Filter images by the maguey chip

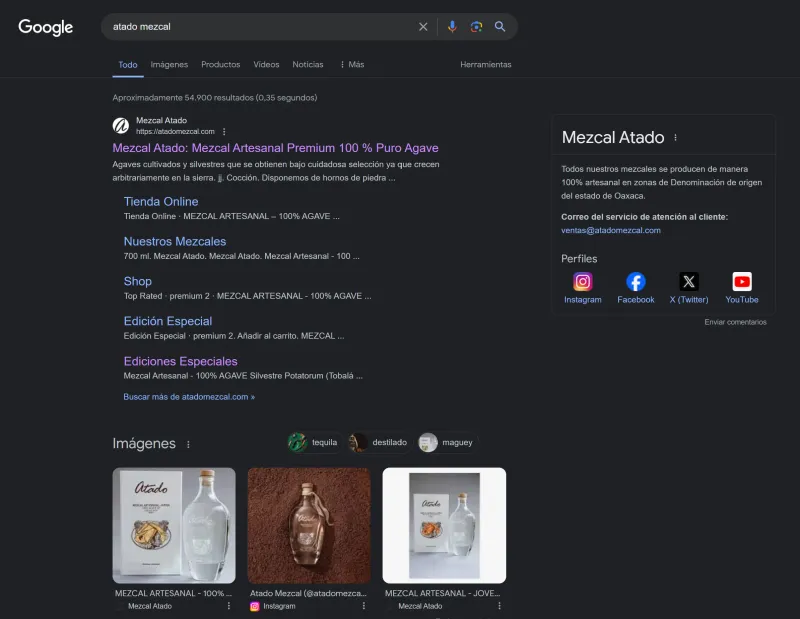[x=447, y=442]
